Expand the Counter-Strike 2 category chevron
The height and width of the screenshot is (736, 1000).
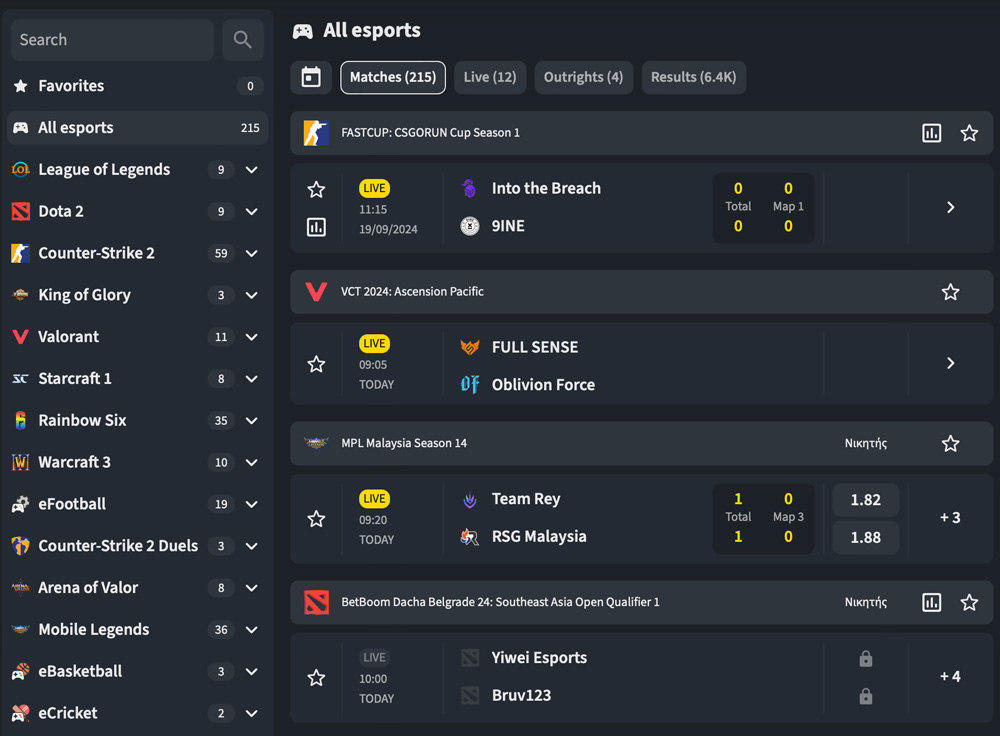[252, 254]
